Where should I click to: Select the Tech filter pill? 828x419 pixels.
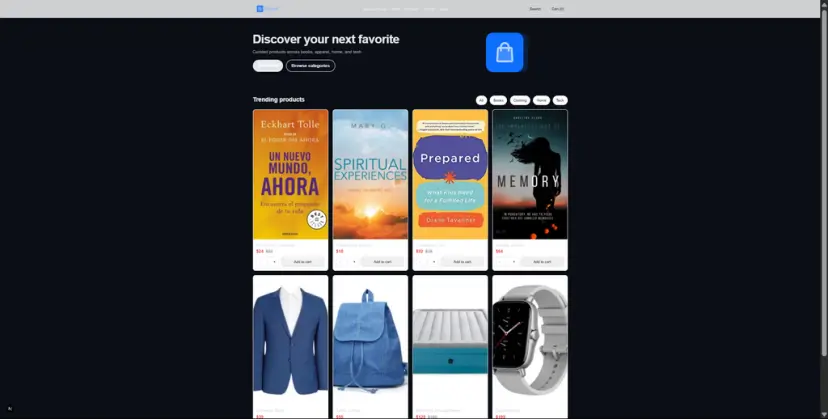(560, 100)
